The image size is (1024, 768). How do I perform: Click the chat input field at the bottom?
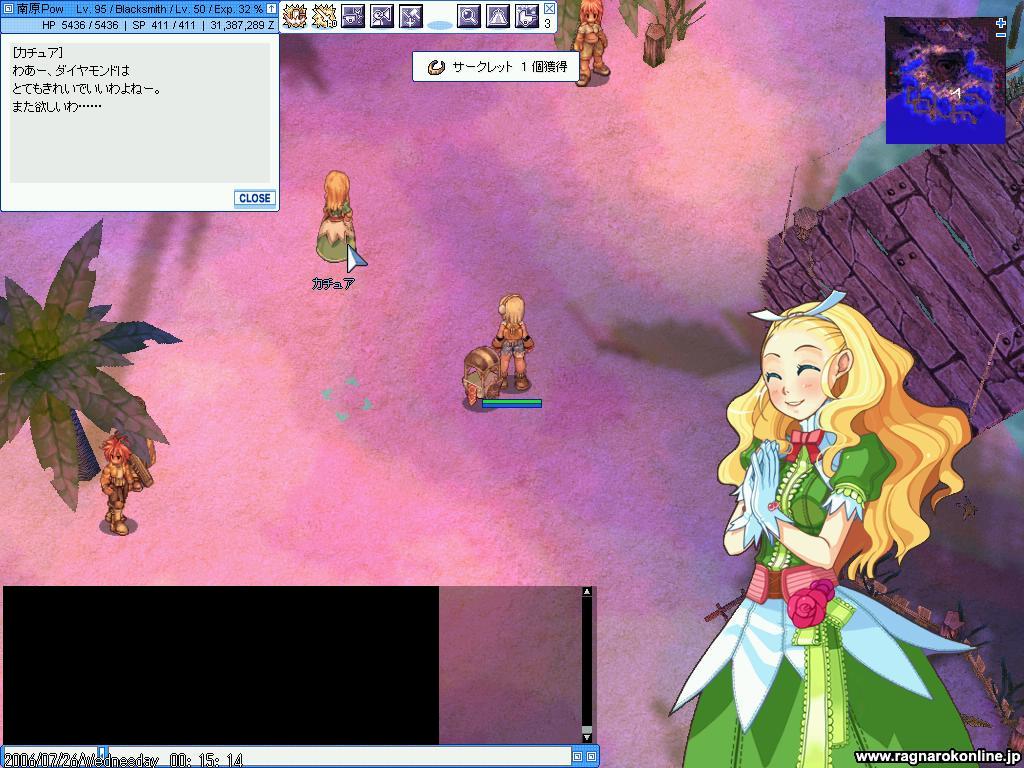click(x=338, y=757)
